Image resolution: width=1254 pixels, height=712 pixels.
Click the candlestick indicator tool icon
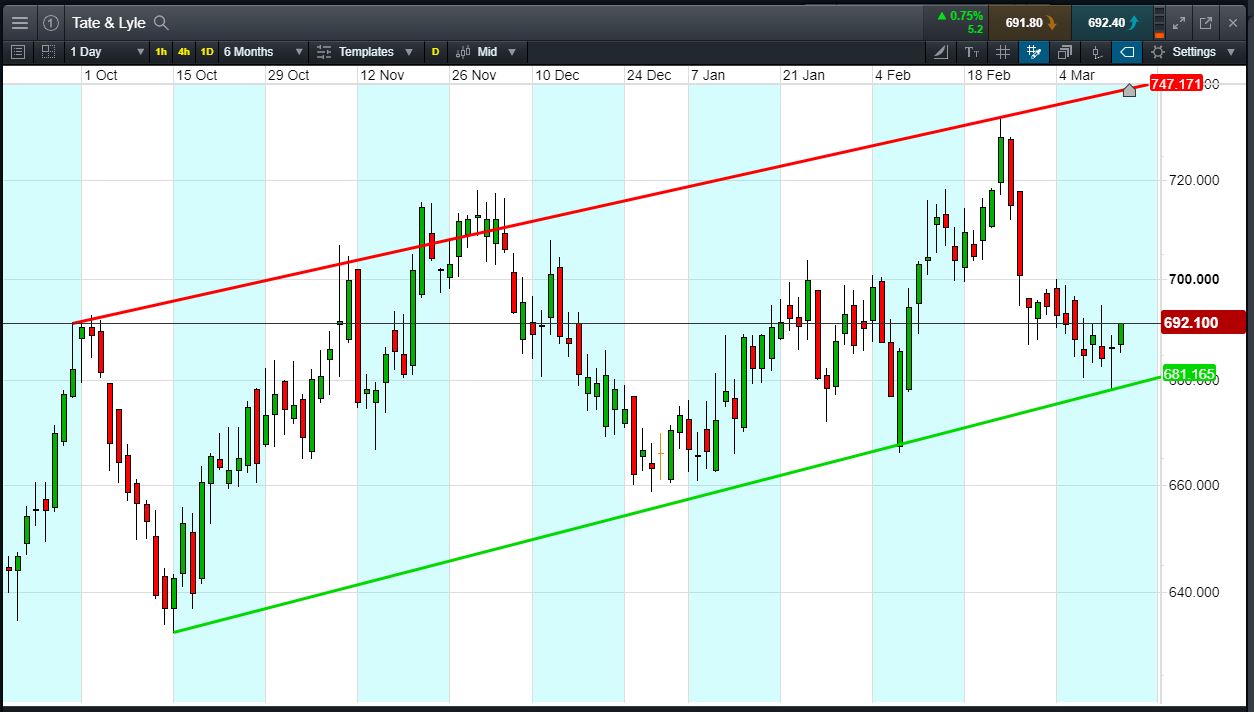1097,52
